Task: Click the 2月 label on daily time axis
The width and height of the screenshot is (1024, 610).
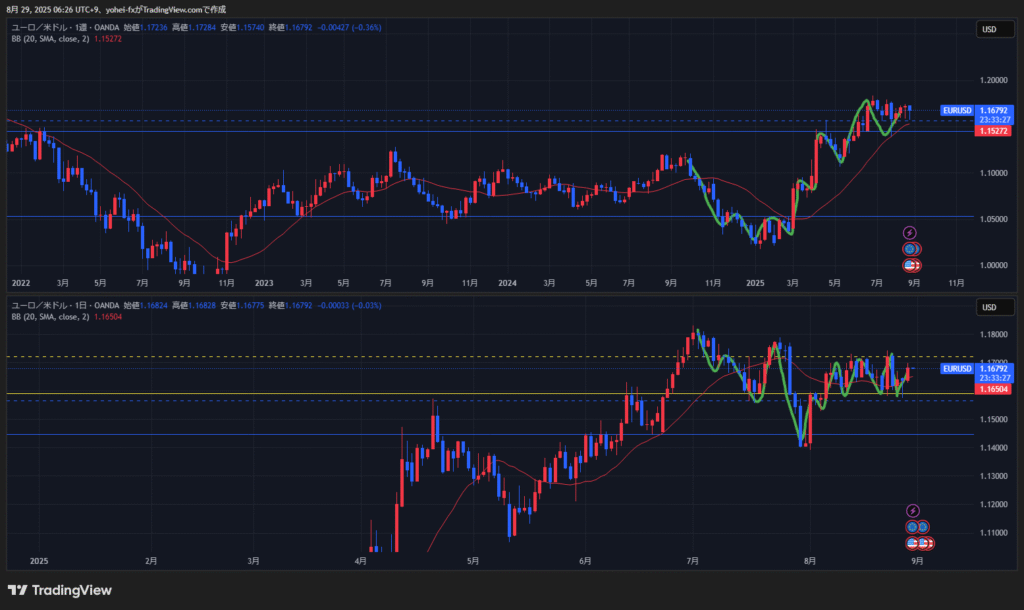Action: point(151,561)
